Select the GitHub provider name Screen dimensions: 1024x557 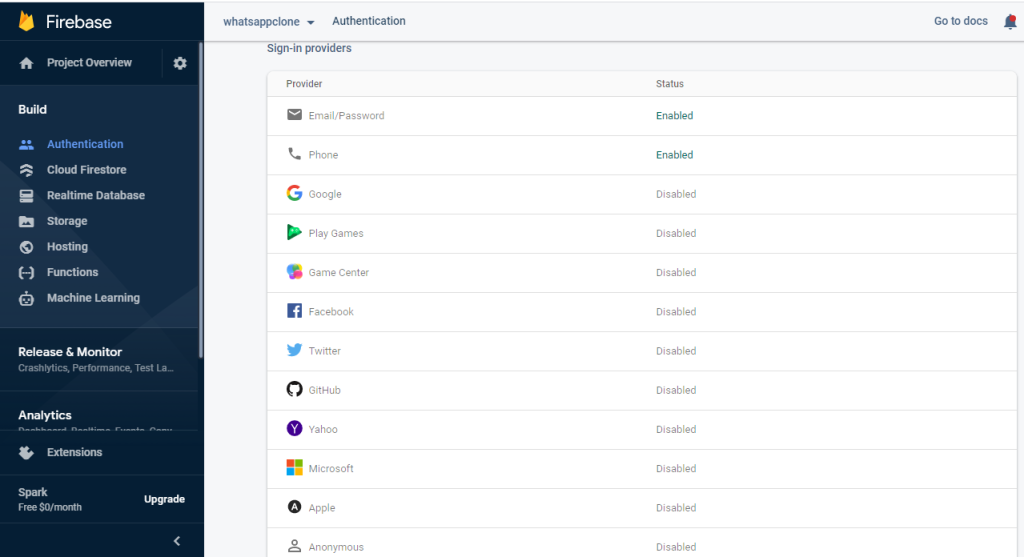[x=325, y=390]
